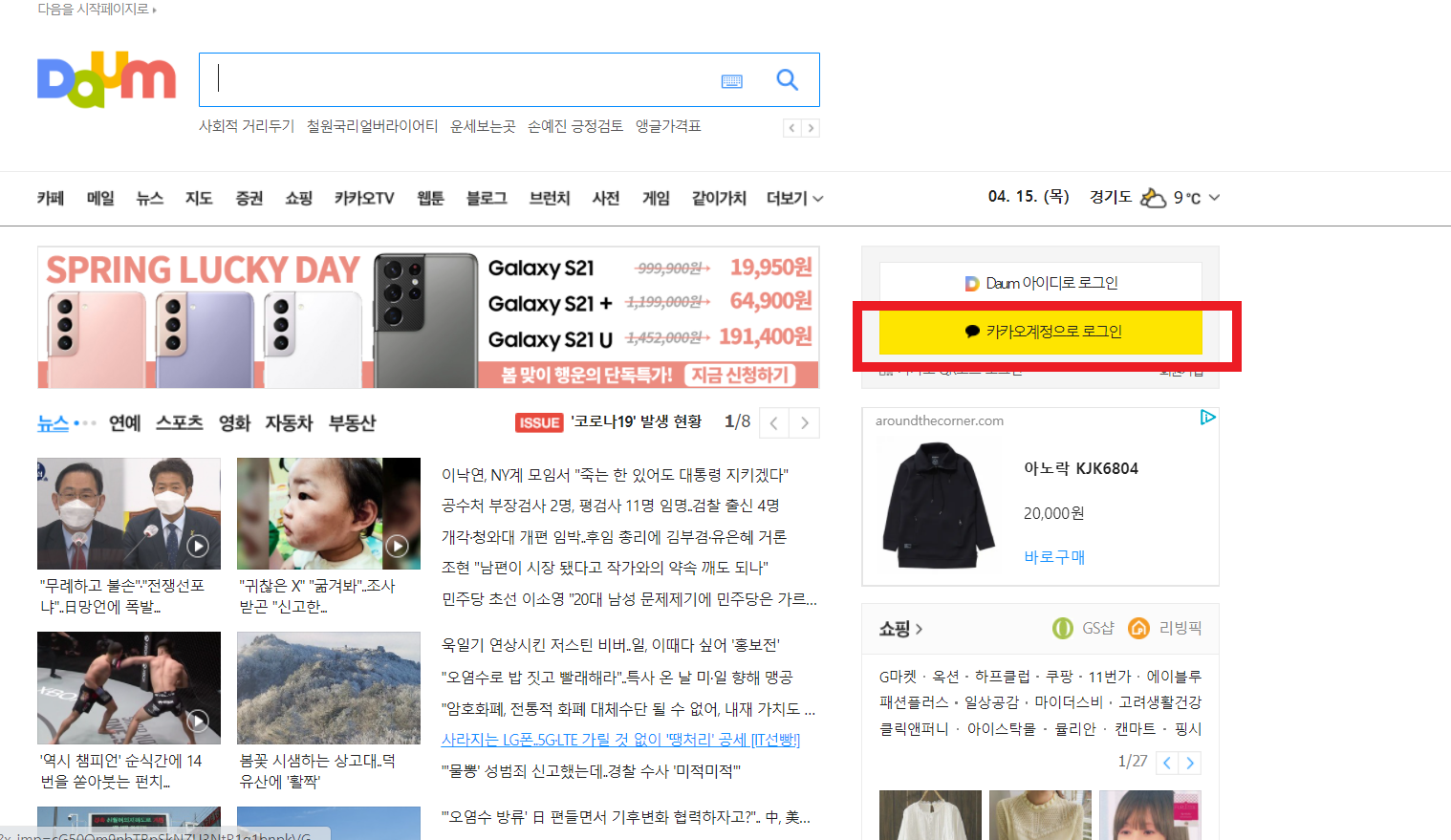
Task: Open headline '공수처 부장검사 2명' link
Action: click(611, 506)
